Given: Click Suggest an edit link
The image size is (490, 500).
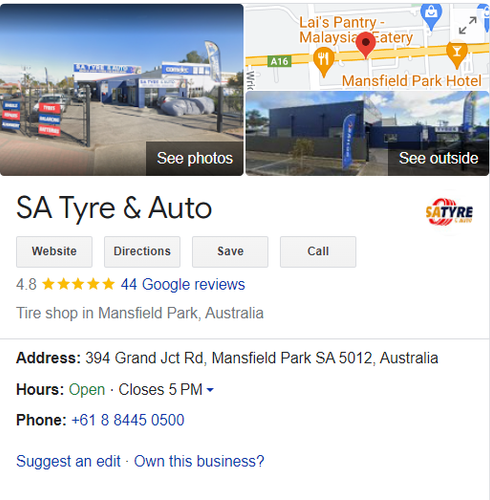Looking at the screenshot, I should [x=68, y=462].
